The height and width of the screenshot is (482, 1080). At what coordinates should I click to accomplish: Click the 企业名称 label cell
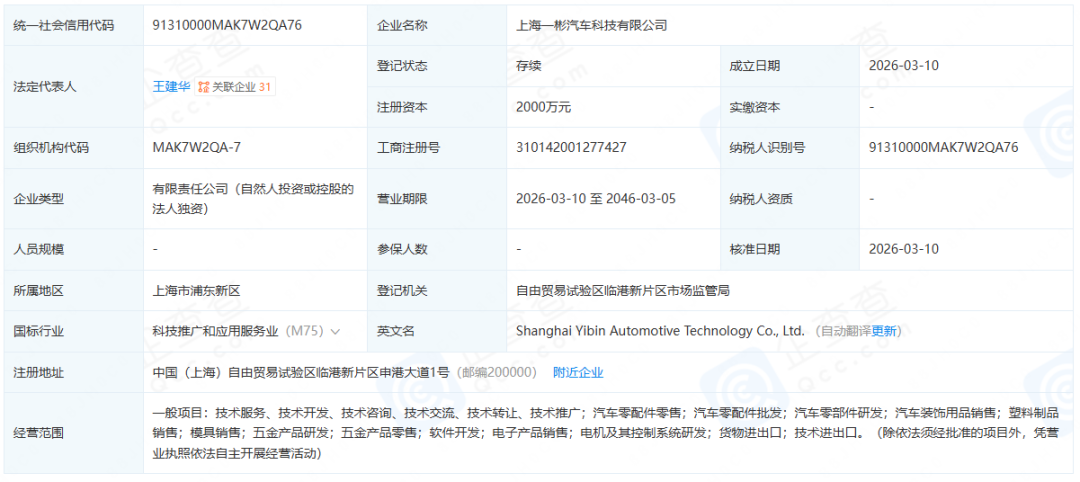click(x=437, y=25)
